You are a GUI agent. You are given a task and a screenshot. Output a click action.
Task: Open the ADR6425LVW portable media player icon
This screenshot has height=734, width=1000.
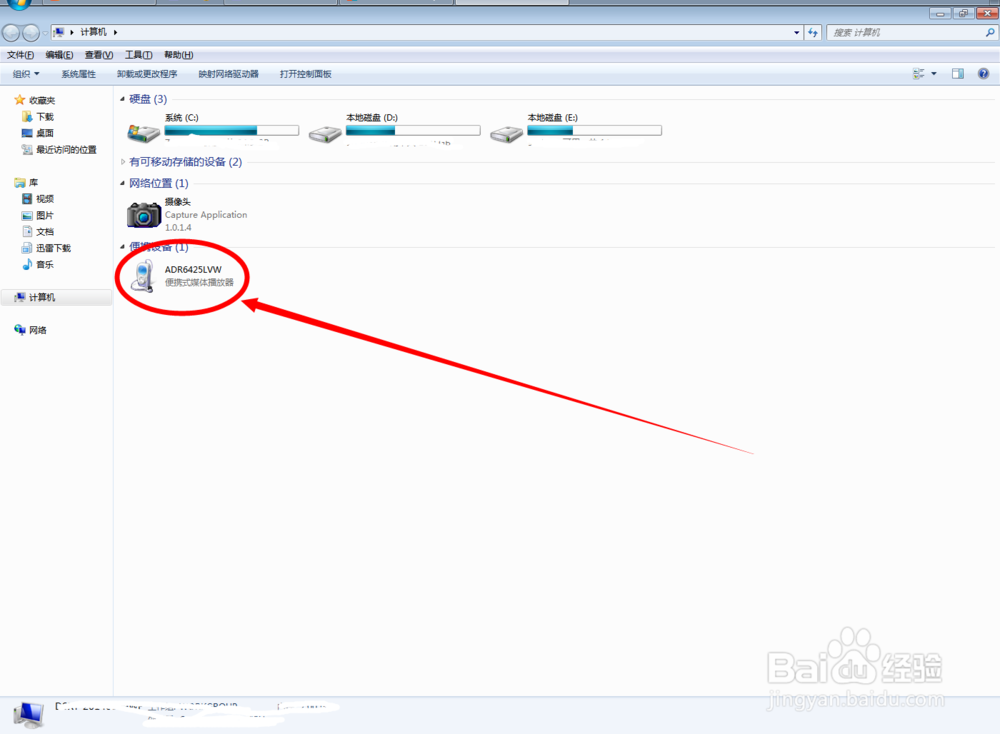click(x=143, y=276)
